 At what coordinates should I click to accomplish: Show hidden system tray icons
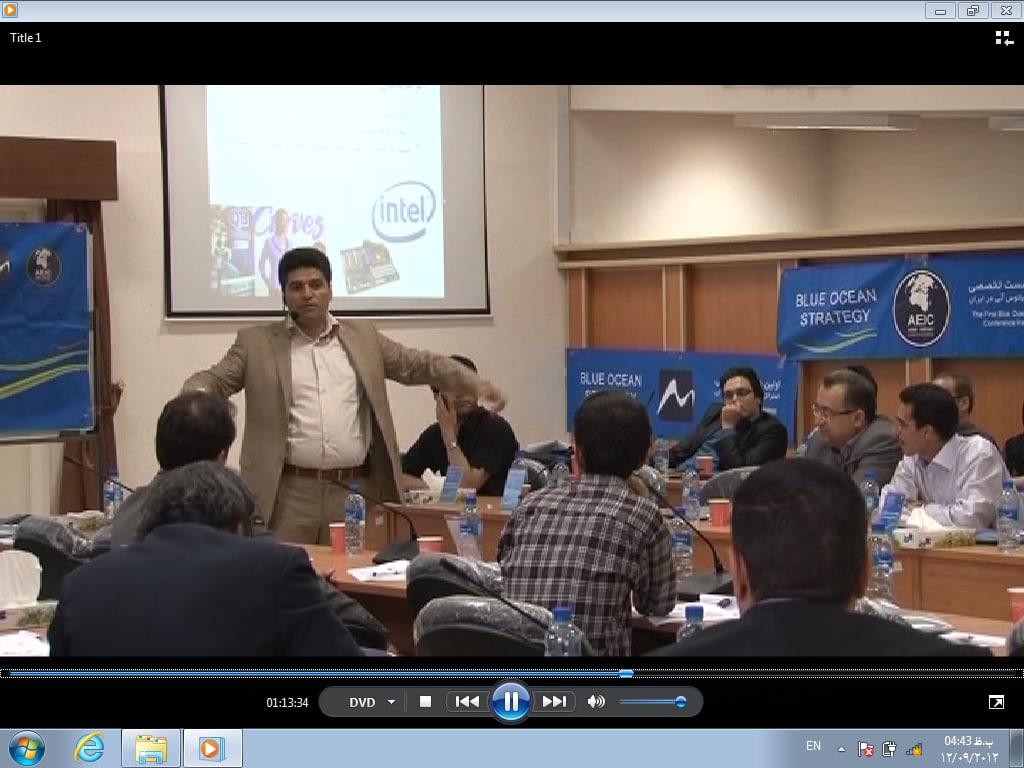(x=842, y=749)
